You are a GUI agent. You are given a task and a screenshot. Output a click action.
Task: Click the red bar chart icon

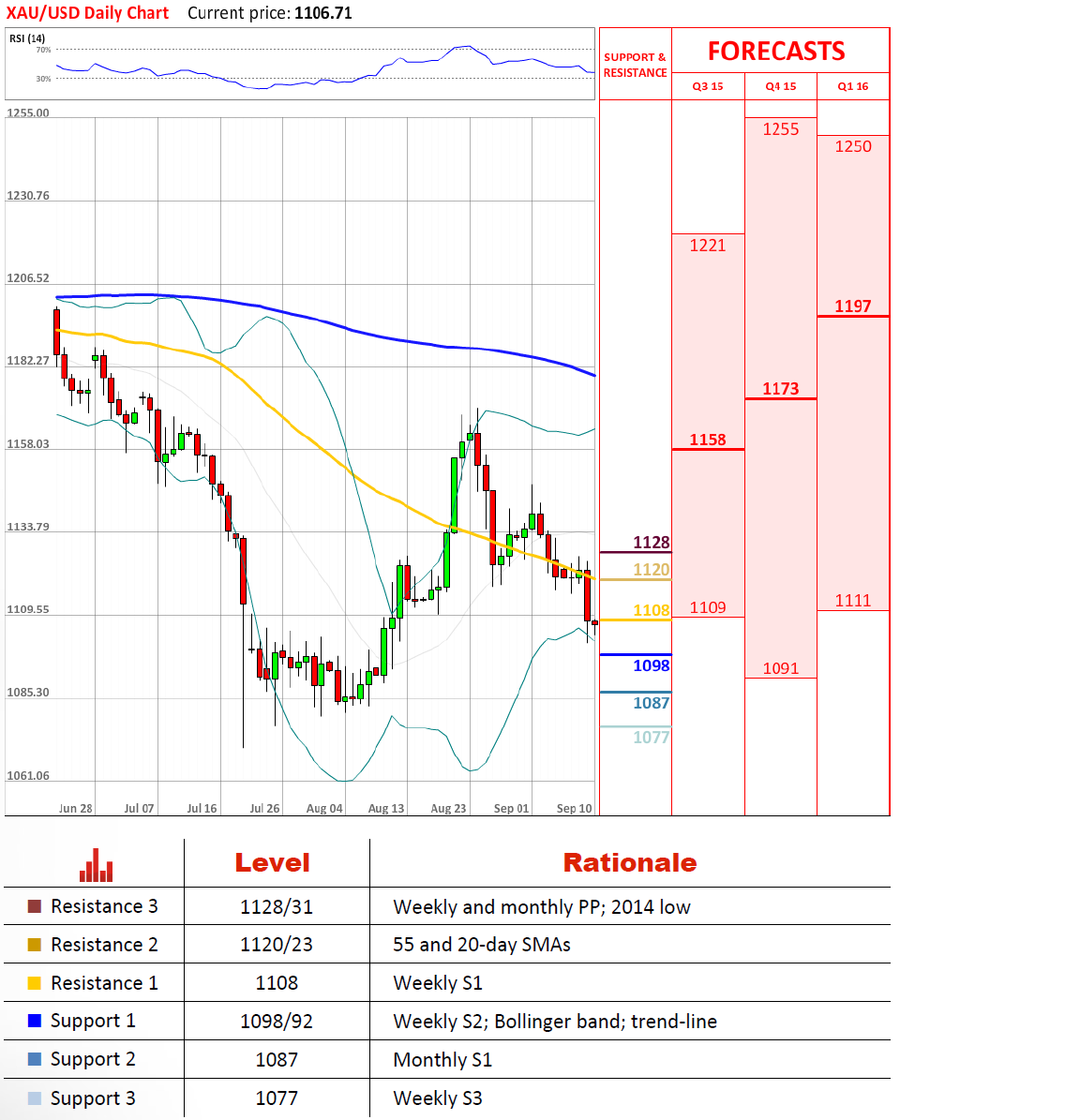[x=97, y=865]
